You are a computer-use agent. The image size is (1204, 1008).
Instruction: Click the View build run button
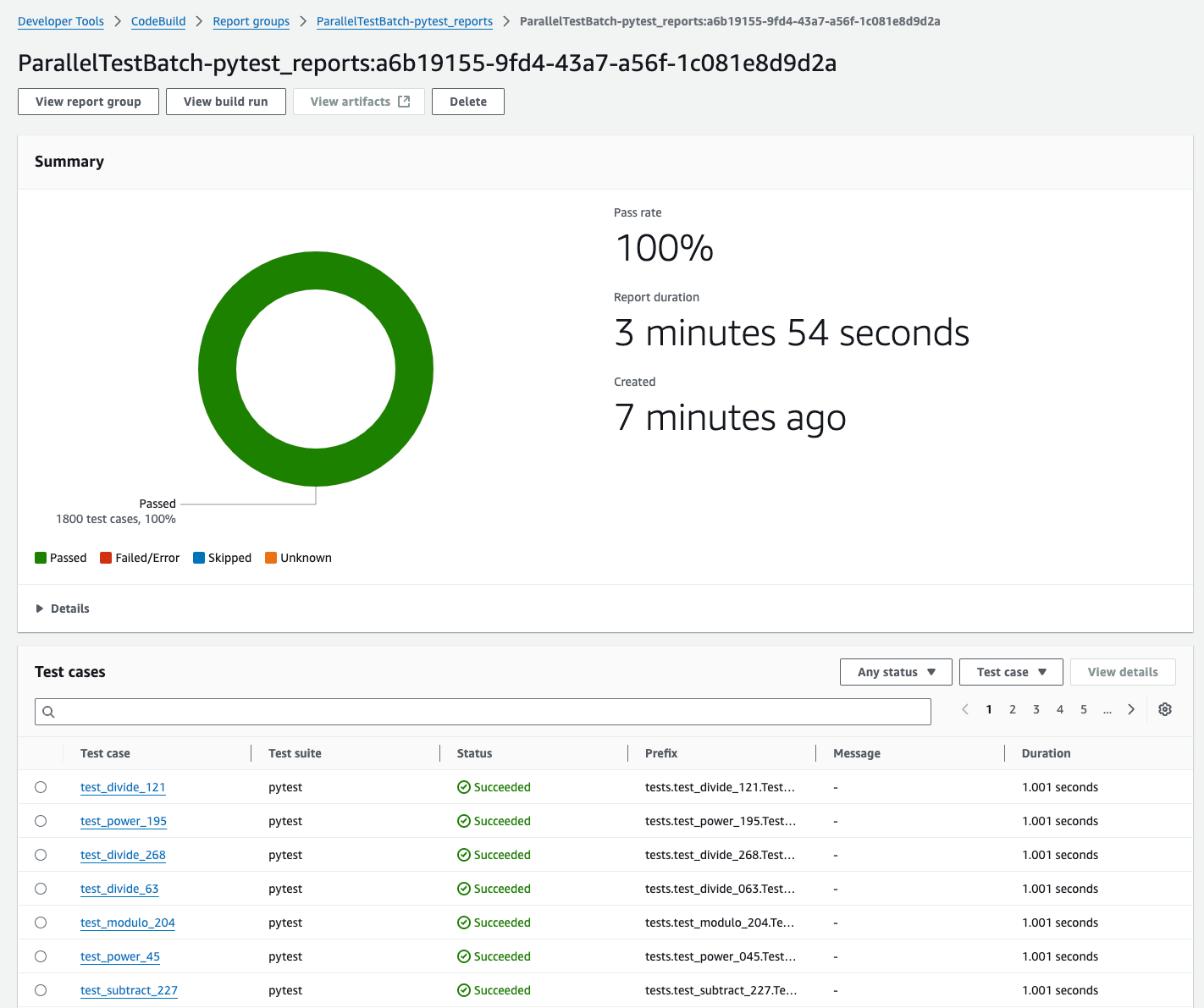click(226, 102)
